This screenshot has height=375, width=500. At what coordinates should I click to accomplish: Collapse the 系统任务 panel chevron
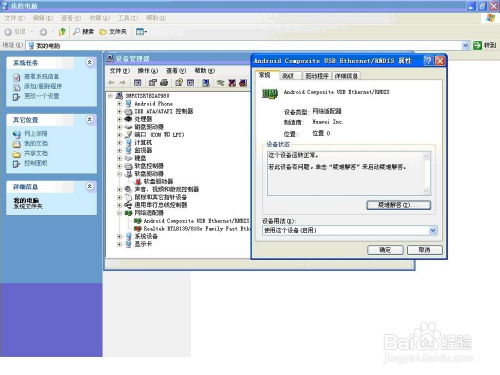point(89,62)
